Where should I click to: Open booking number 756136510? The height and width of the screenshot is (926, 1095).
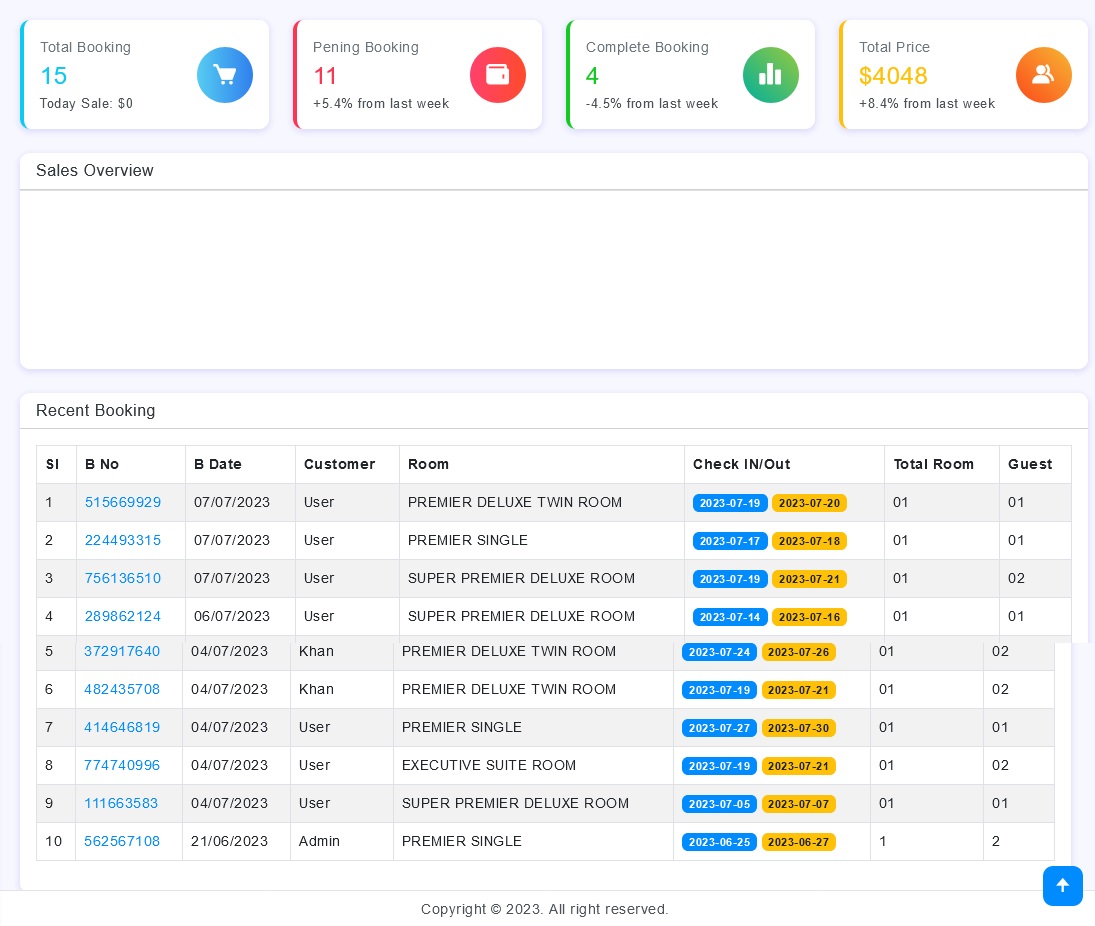123,578
